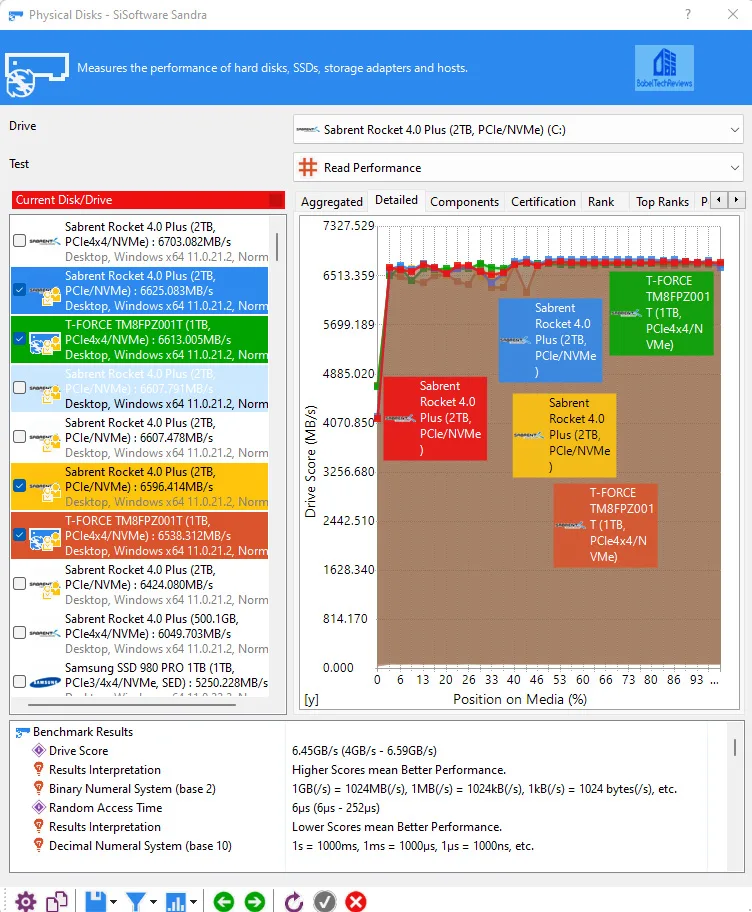Click the purple refresh arrow icon
Image resolution: width=752 pixels, height=912 pixels.
[294, 902]
